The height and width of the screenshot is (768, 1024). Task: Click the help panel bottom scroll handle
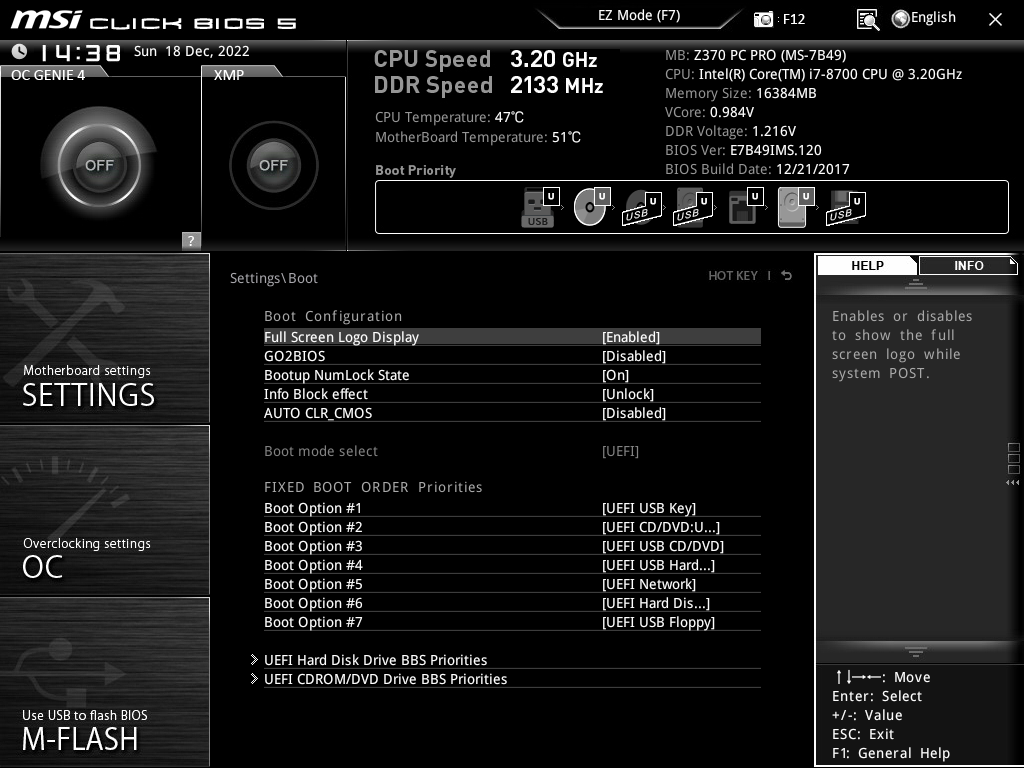[916, 652]
